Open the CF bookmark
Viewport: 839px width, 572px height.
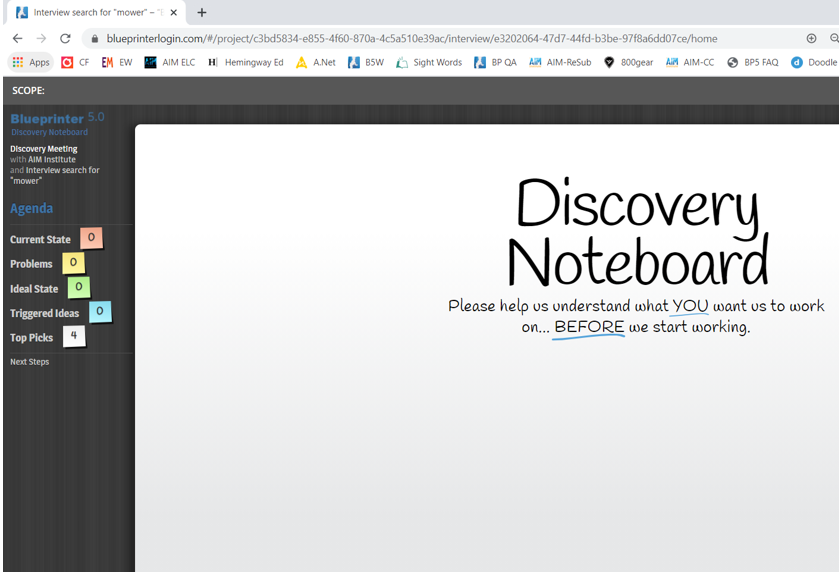click(x=75, y=62)
